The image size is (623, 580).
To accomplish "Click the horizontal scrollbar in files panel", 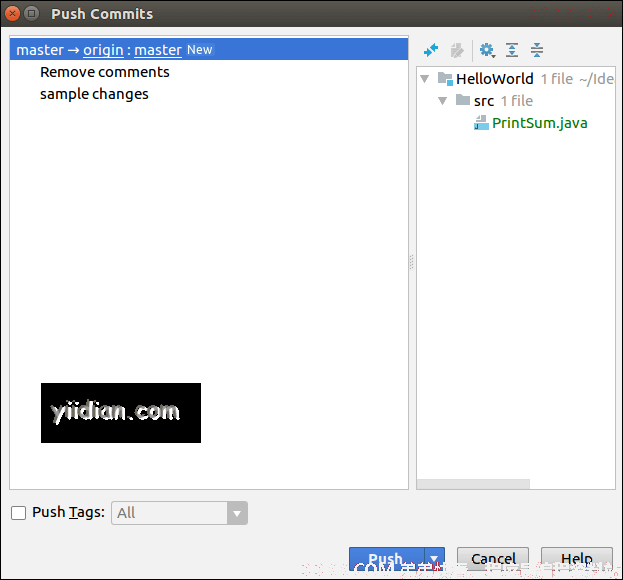I will [x=473, y=484].
